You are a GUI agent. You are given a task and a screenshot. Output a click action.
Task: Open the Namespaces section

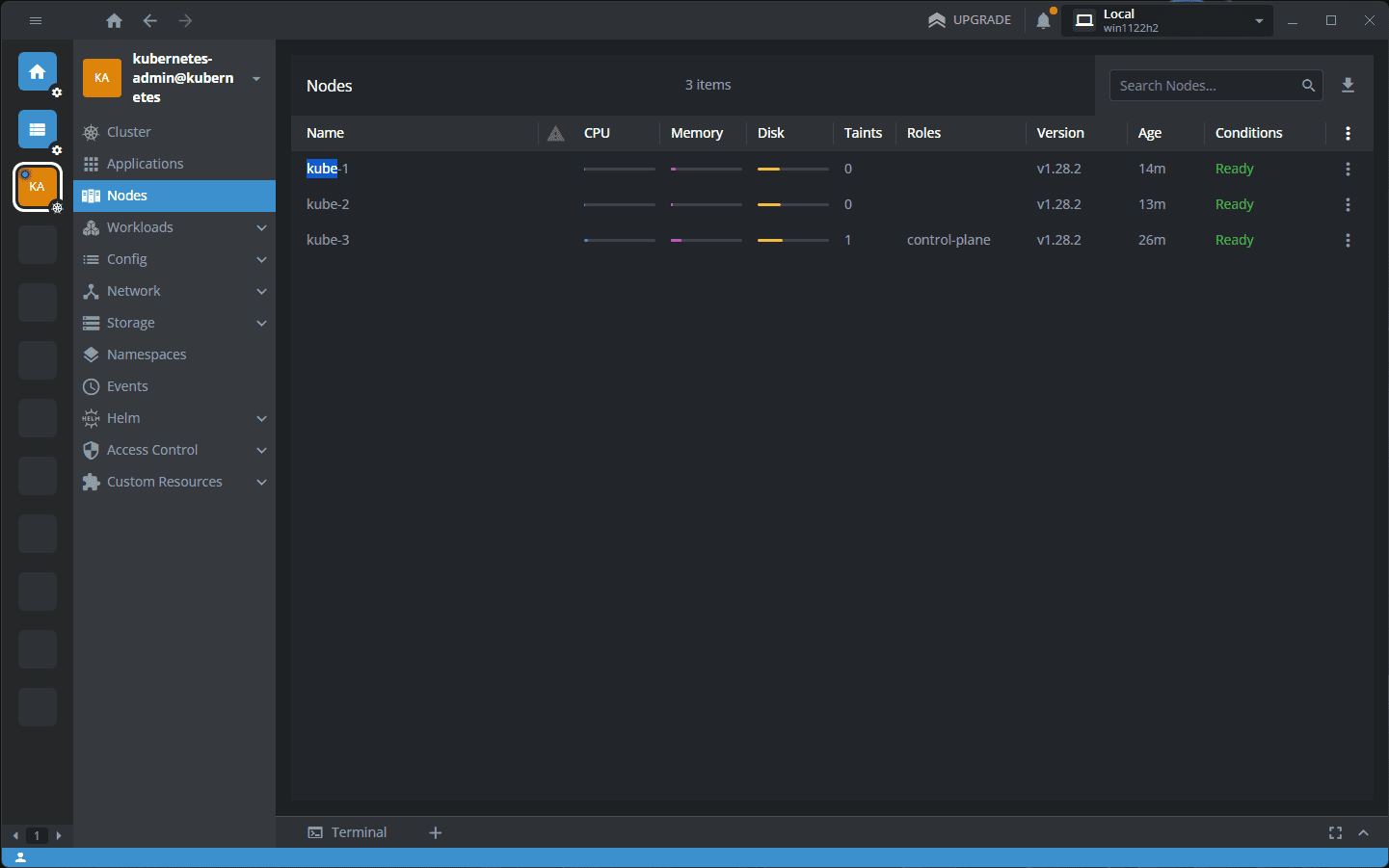point(147,354)
